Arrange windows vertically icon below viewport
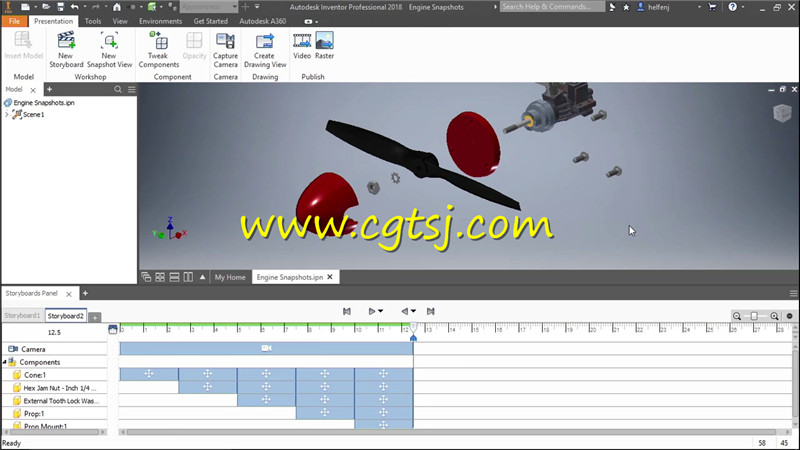The width and height of the screenshot is (800, 450). click(188, 277)
